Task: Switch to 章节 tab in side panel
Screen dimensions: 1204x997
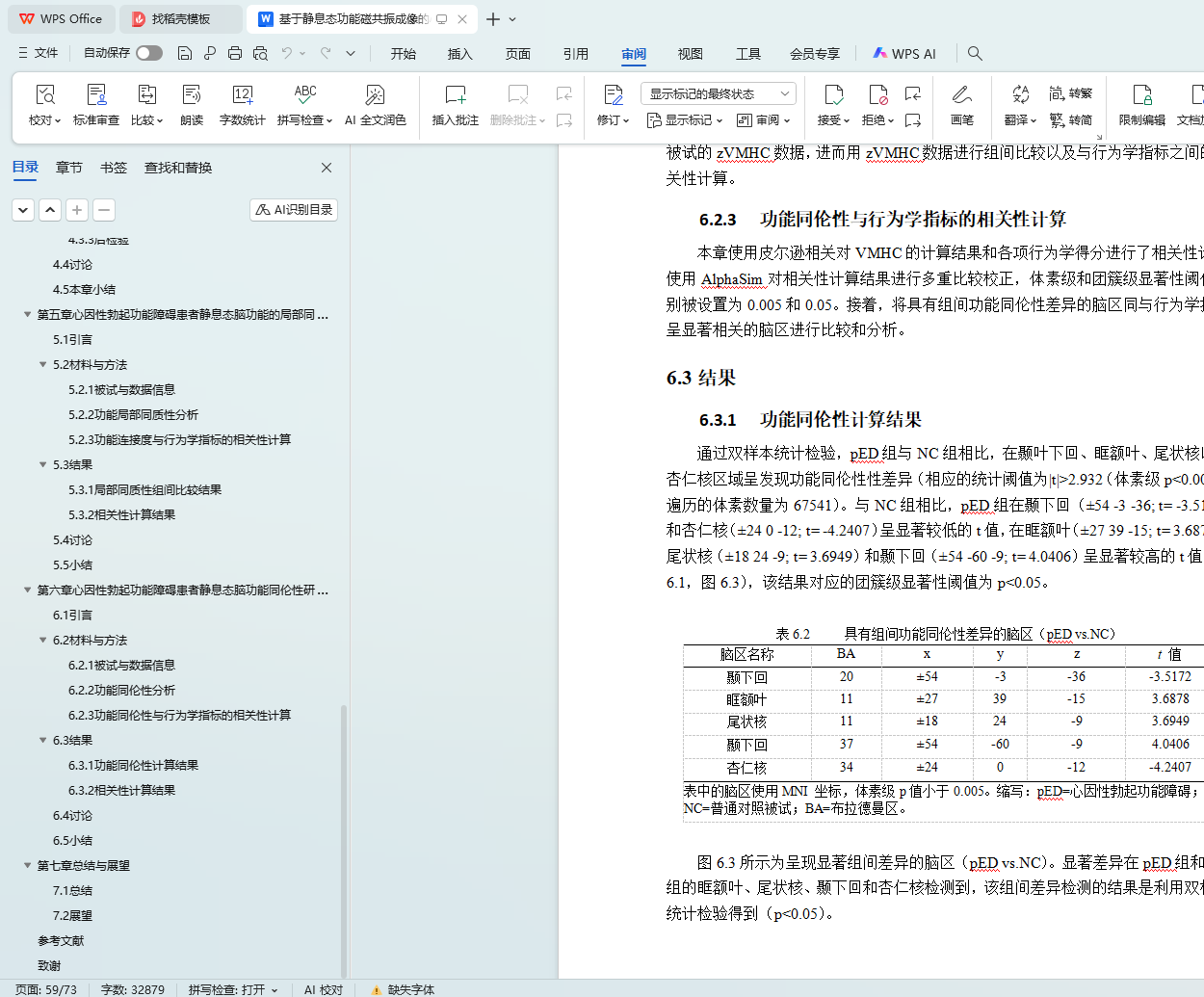Action: click(69, 168)
